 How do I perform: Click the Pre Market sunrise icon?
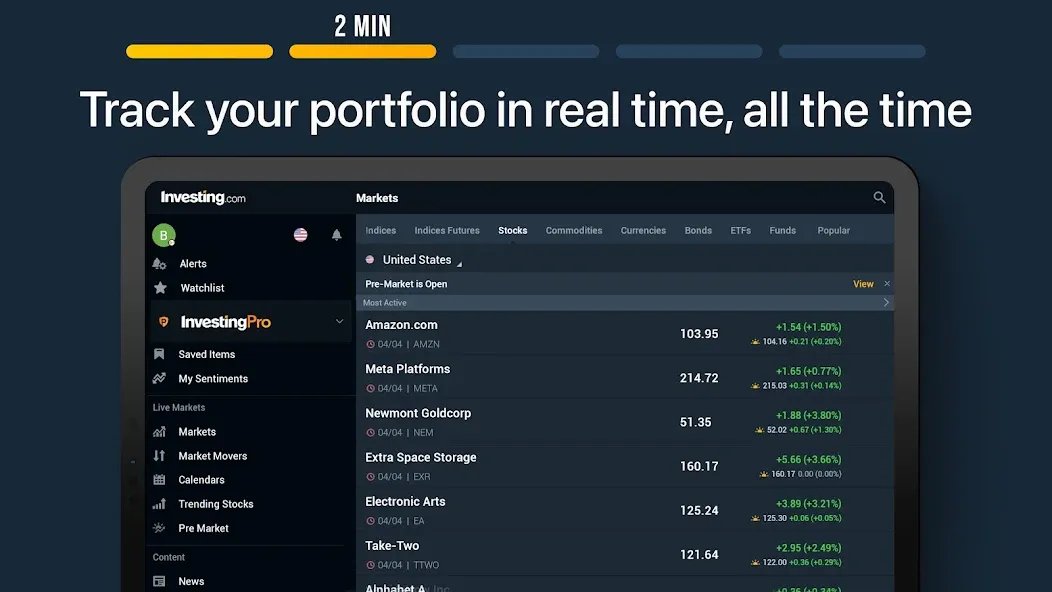tap(159, 528)
